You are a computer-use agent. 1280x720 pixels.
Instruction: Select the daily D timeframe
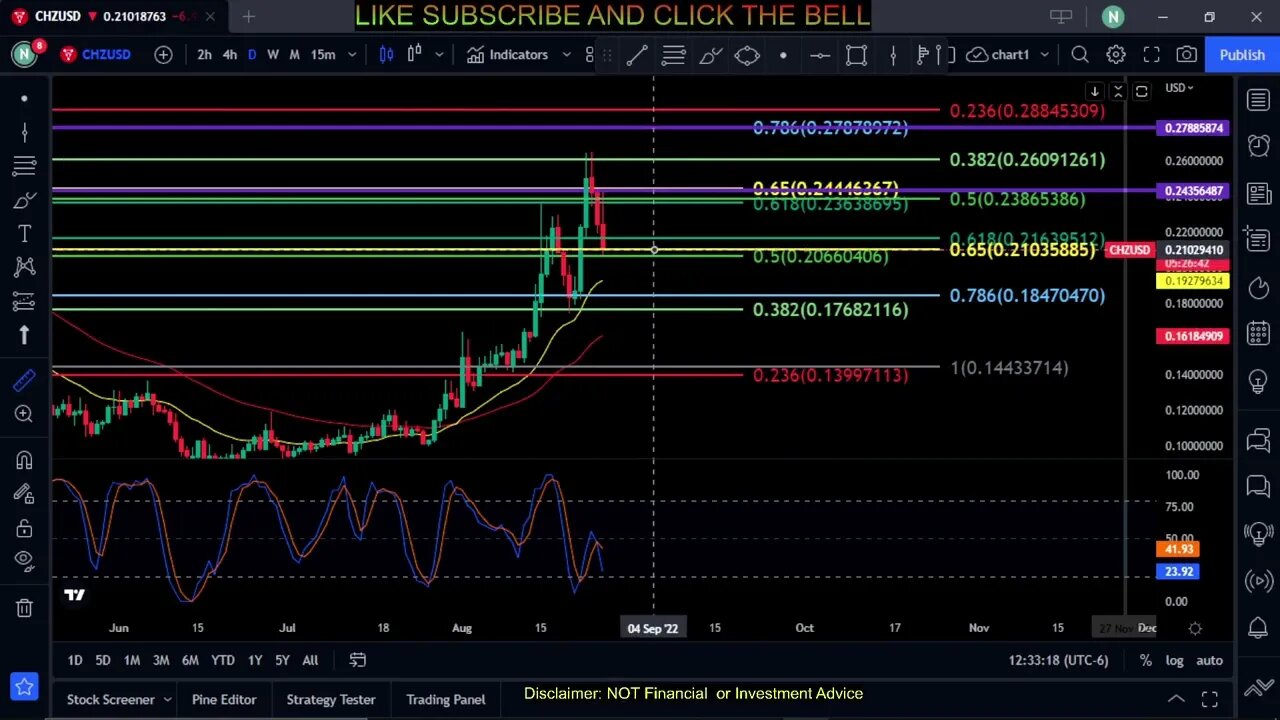coord(251,55)
